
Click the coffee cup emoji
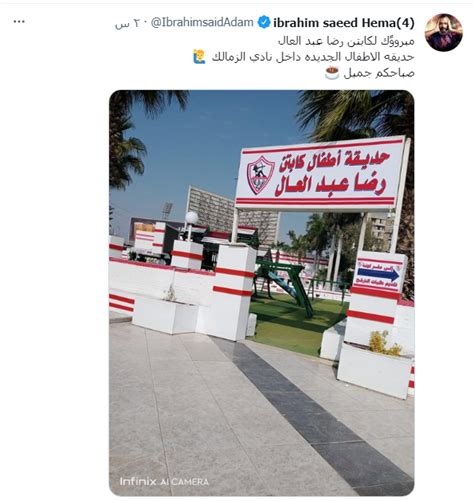(x=332, y=73)
